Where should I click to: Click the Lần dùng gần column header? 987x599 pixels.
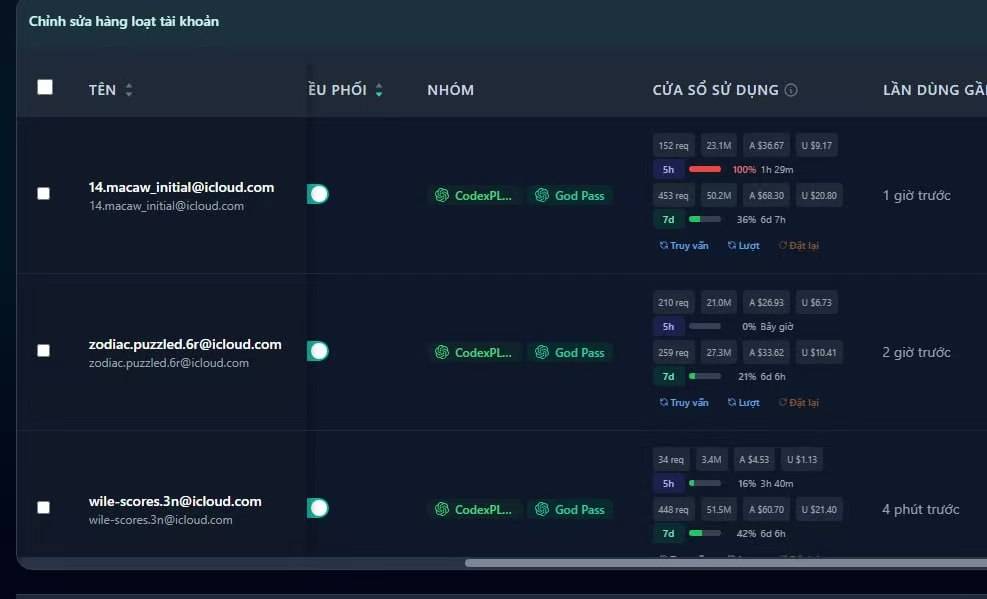pos(934,90)
